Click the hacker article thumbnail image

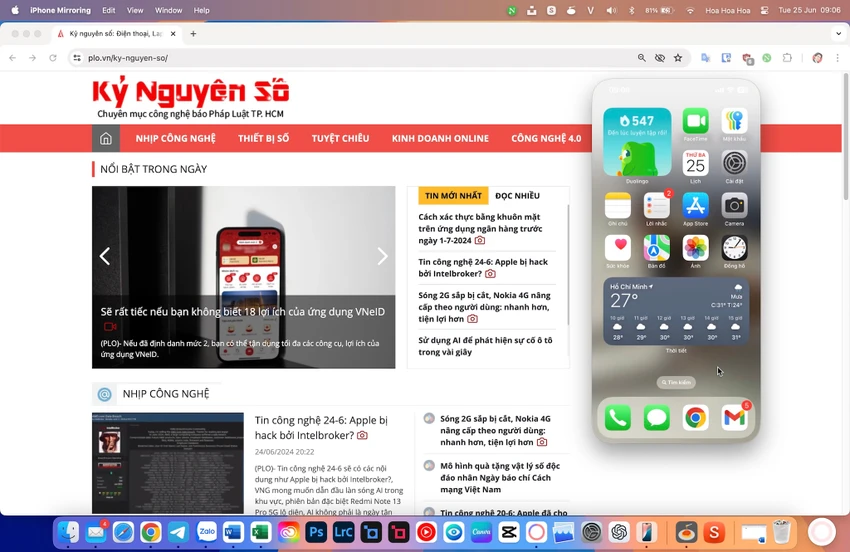168,463
